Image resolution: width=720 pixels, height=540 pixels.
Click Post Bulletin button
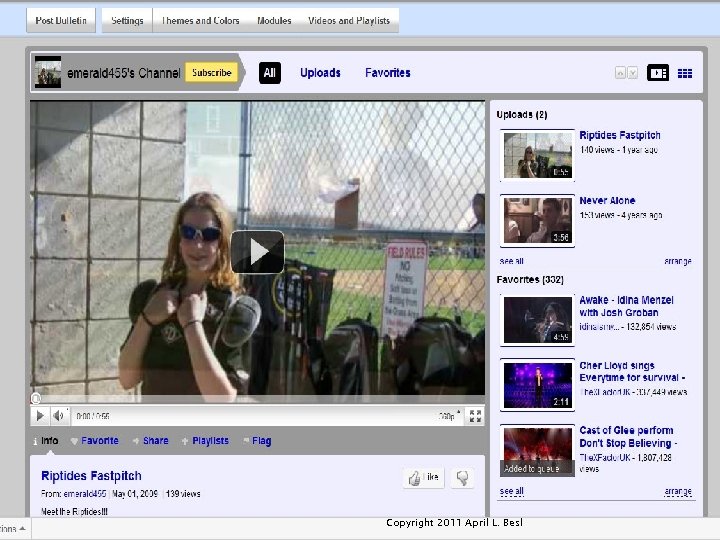61,21
